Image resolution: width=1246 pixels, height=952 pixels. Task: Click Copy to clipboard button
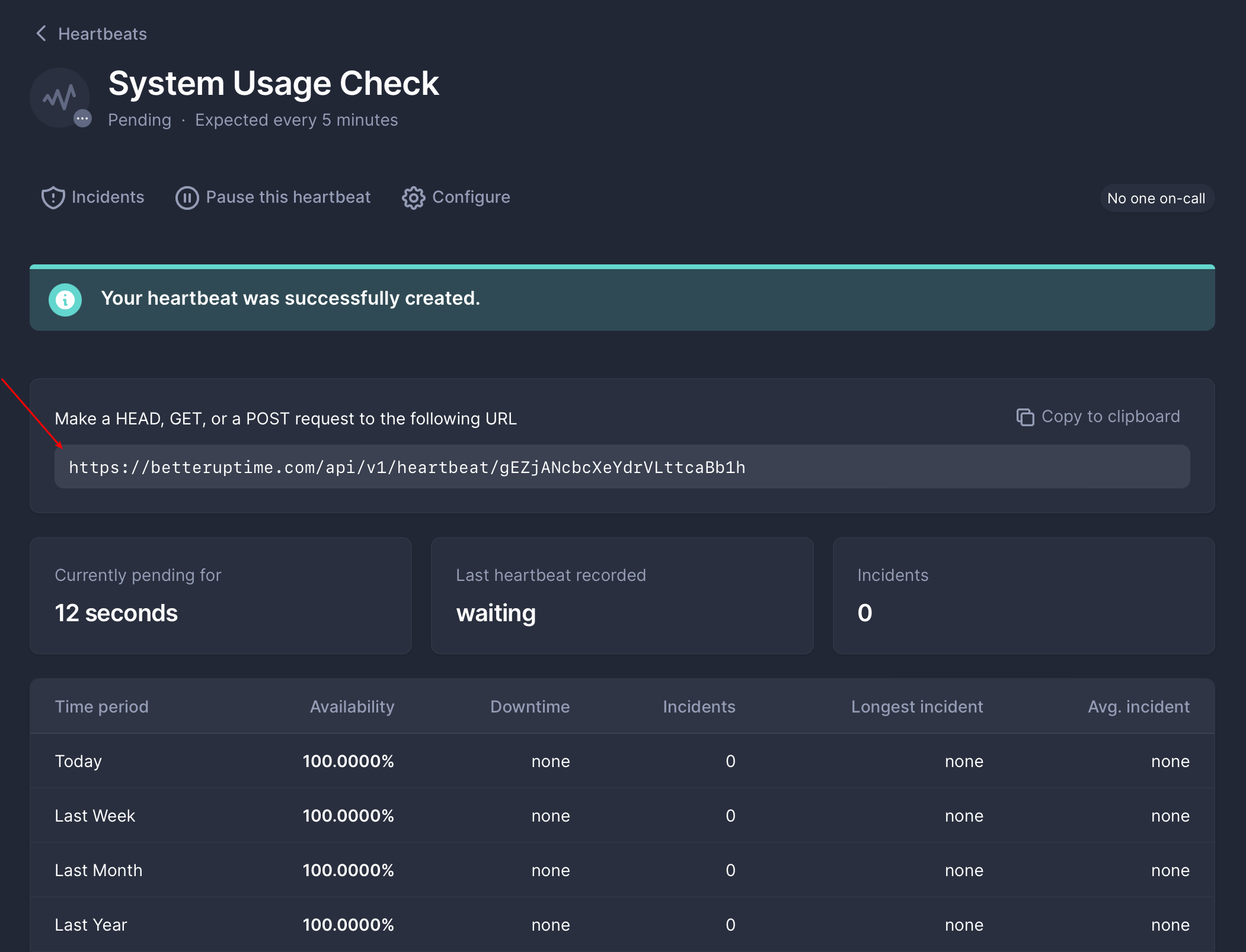(x=1096, y=416)
